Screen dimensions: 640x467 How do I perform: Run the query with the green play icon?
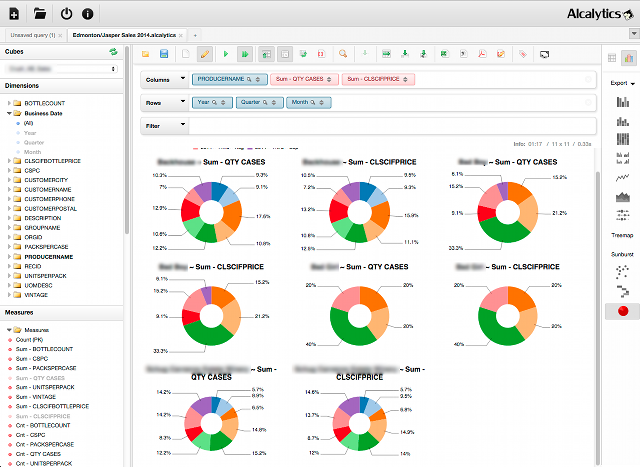[x=226, y=54]
